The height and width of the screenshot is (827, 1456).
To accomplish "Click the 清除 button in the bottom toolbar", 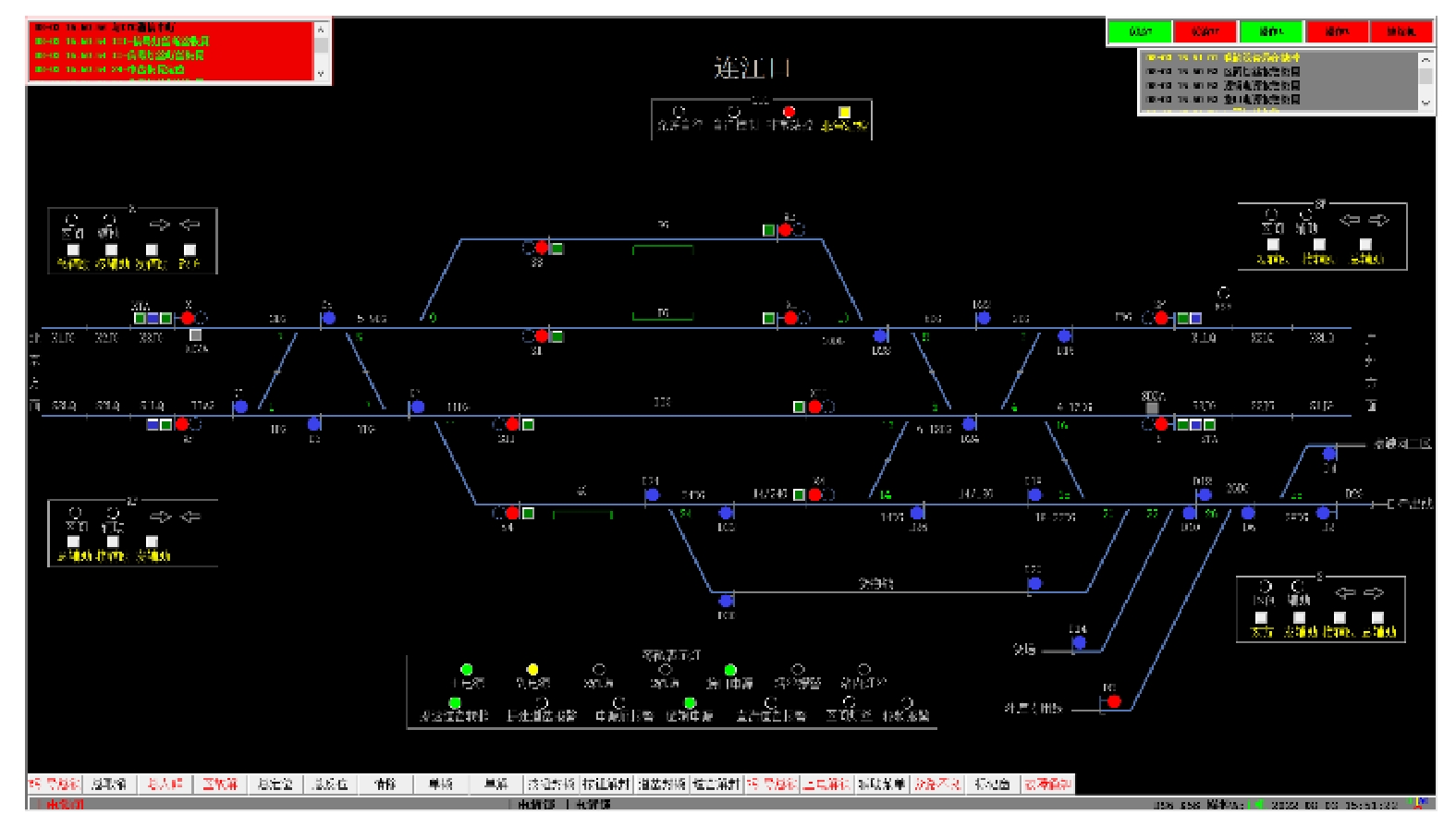I will (x=385, y=784).
